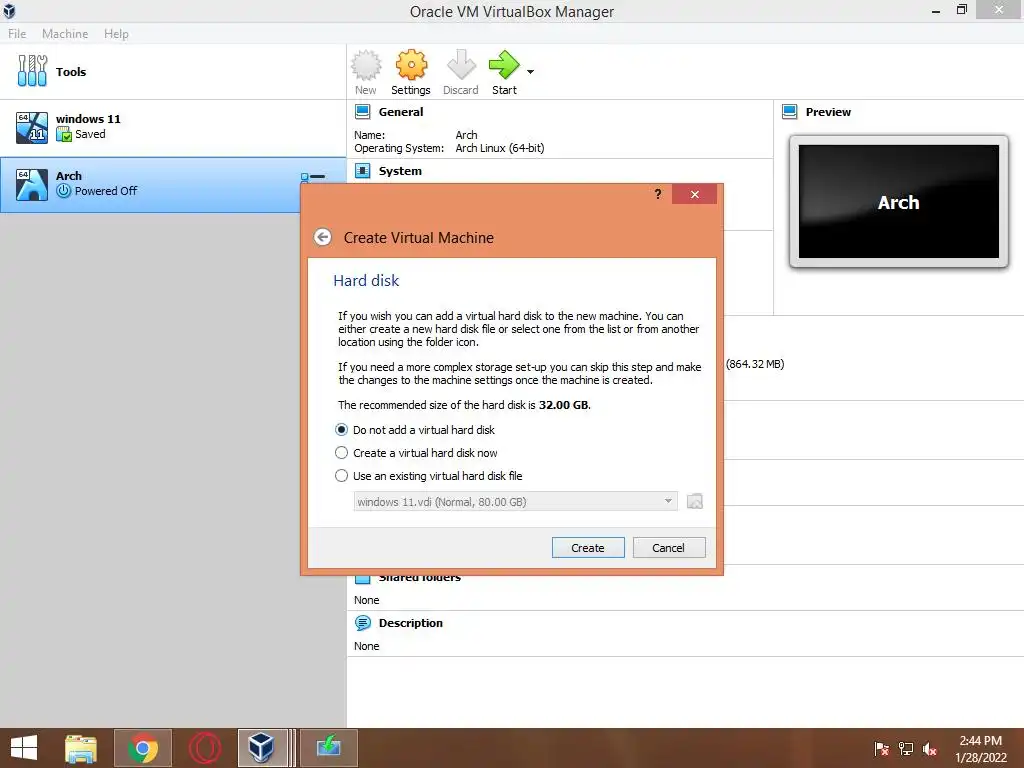Open Settings via the orange gear icon
The width and height of the screenshot is (1024, 768).
click(411, 72)
